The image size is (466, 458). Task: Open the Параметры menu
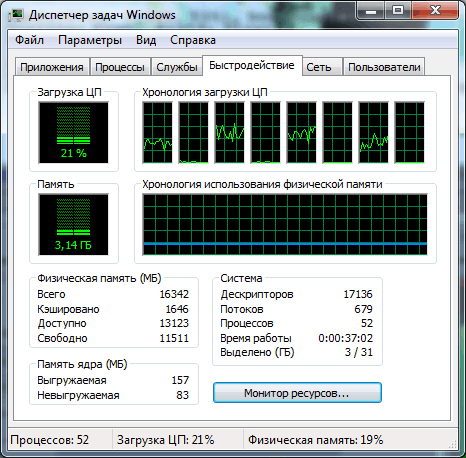tap(90, 40)
